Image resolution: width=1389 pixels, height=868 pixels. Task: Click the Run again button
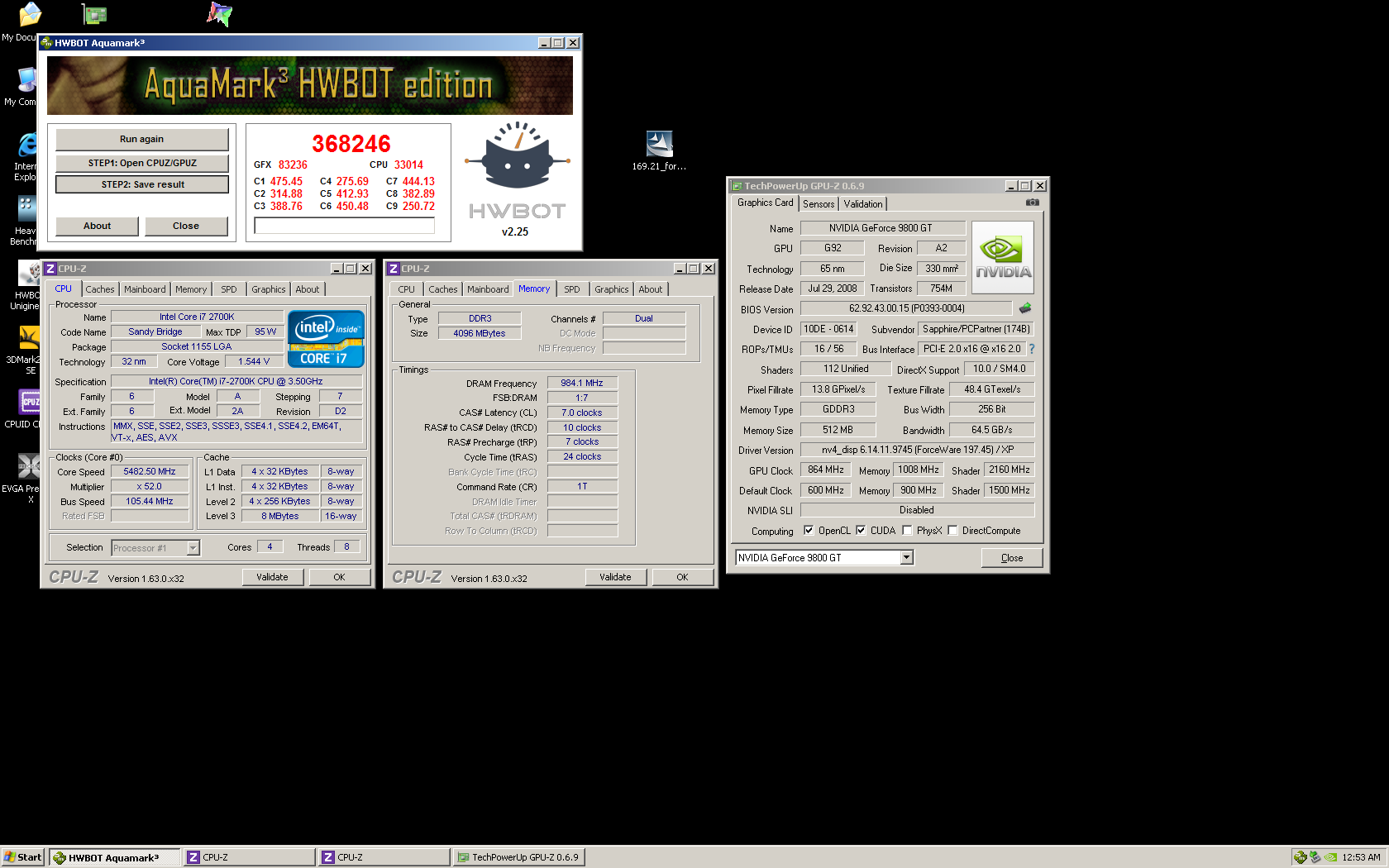141,139
